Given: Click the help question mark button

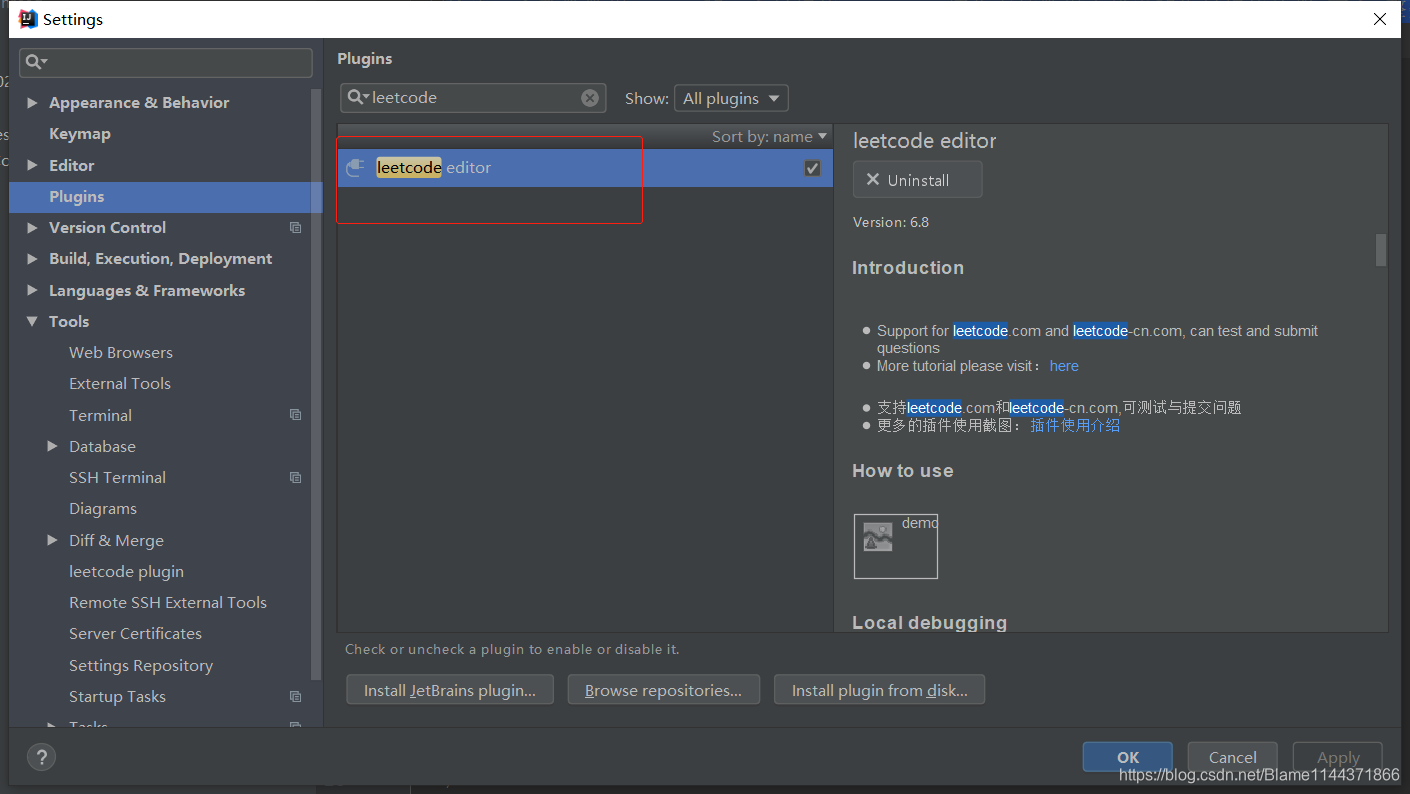Looking at the screenshot, I should [41, 757].
